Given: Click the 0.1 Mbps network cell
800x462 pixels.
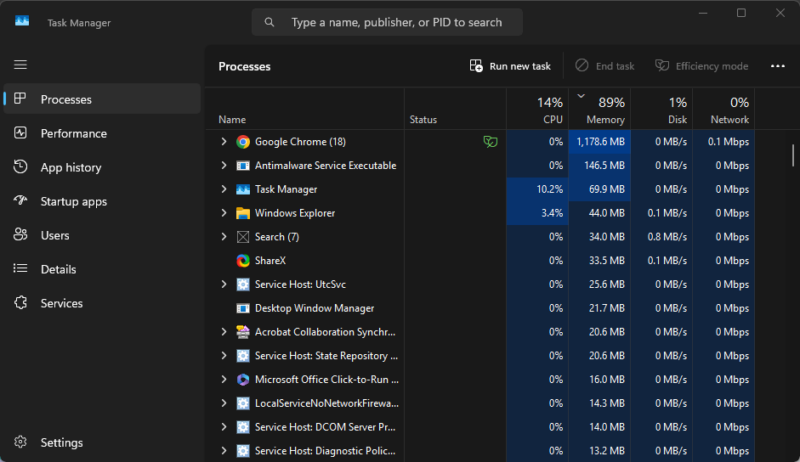Looking at the screenshot, I should 723,142.
